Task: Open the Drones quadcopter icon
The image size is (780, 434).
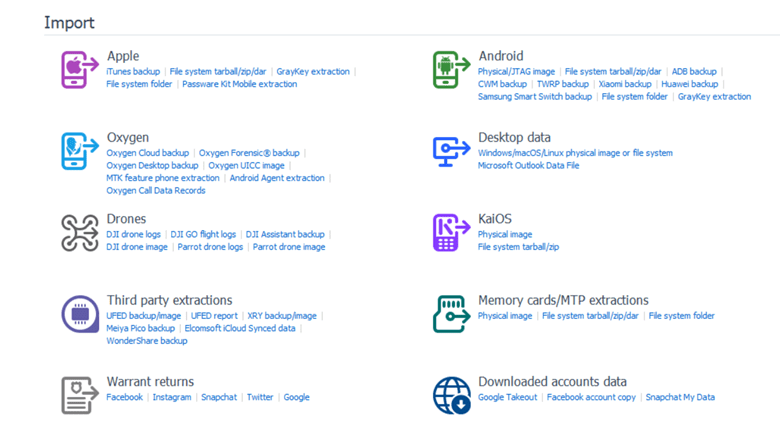Action: [x=80, y=232]
